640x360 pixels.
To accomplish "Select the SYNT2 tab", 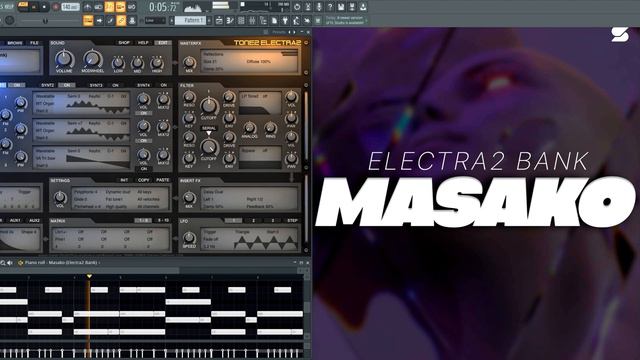I will click(48, 85).
